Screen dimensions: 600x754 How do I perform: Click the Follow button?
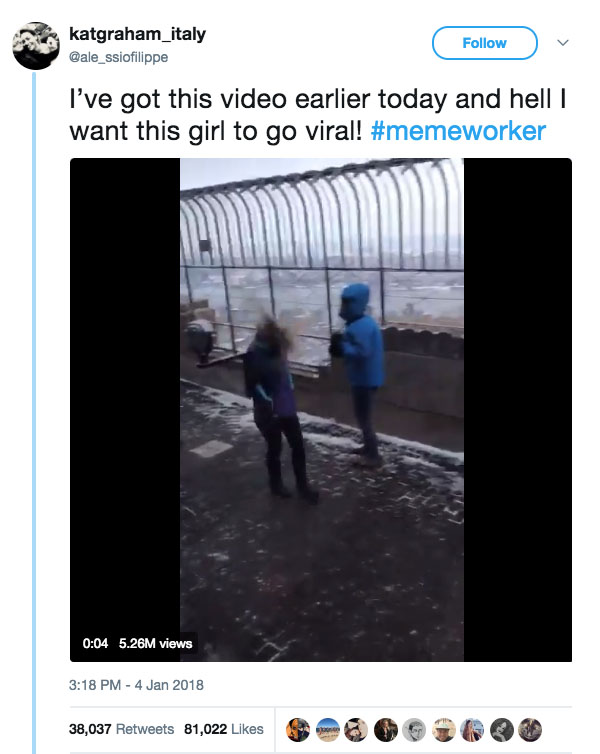pyautogui.click(x=485, y=43)
